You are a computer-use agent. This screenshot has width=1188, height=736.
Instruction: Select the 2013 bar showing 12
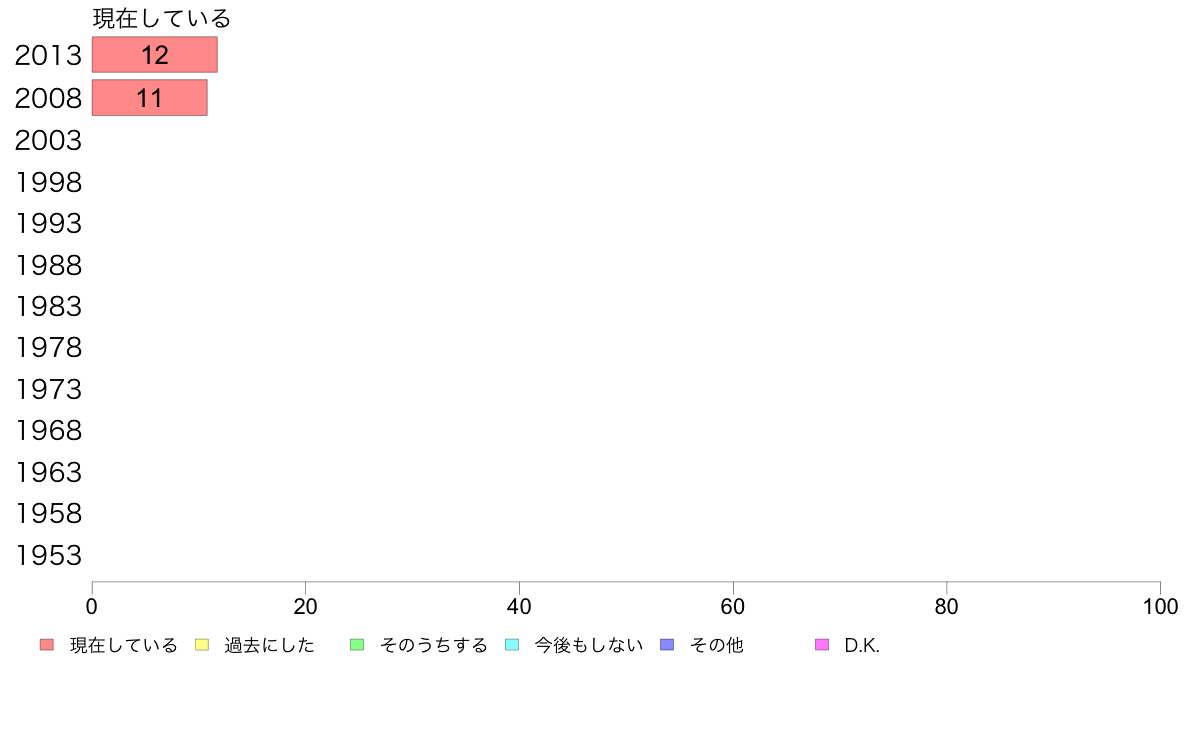click(x=155, y=55)
